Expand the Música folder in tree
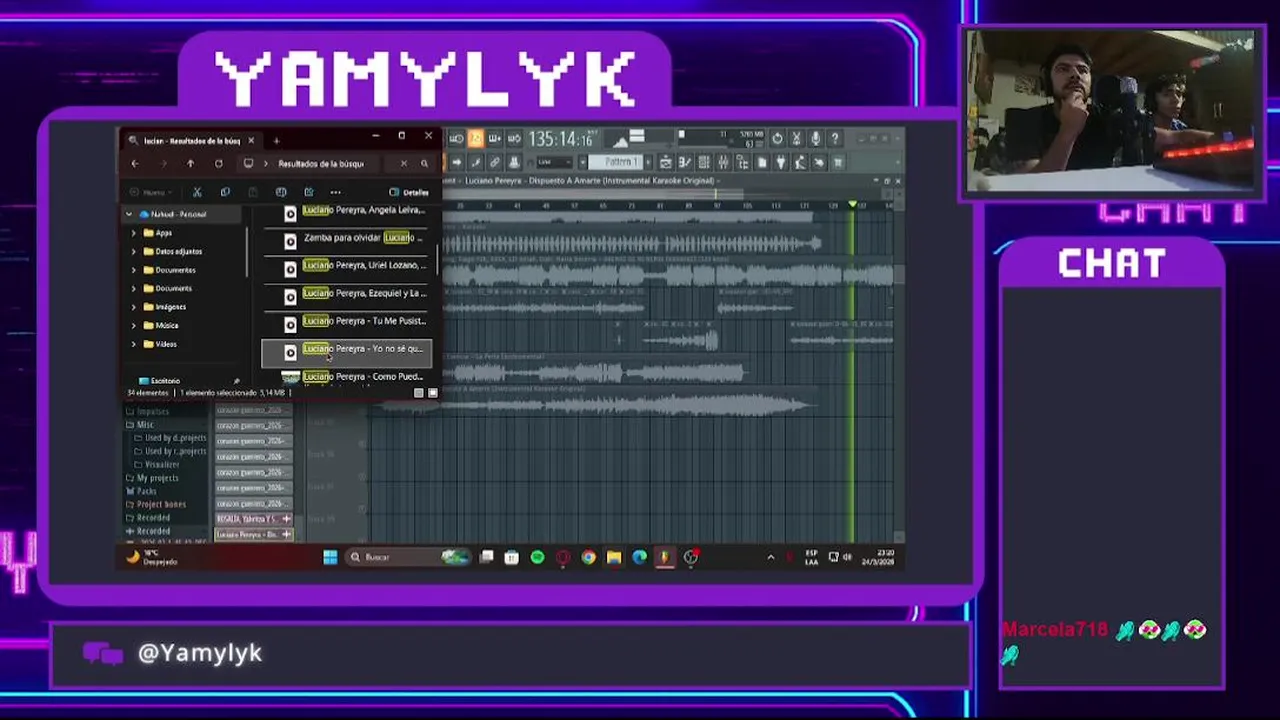This screenshot has width=1280, height=720. coord(134,325)
